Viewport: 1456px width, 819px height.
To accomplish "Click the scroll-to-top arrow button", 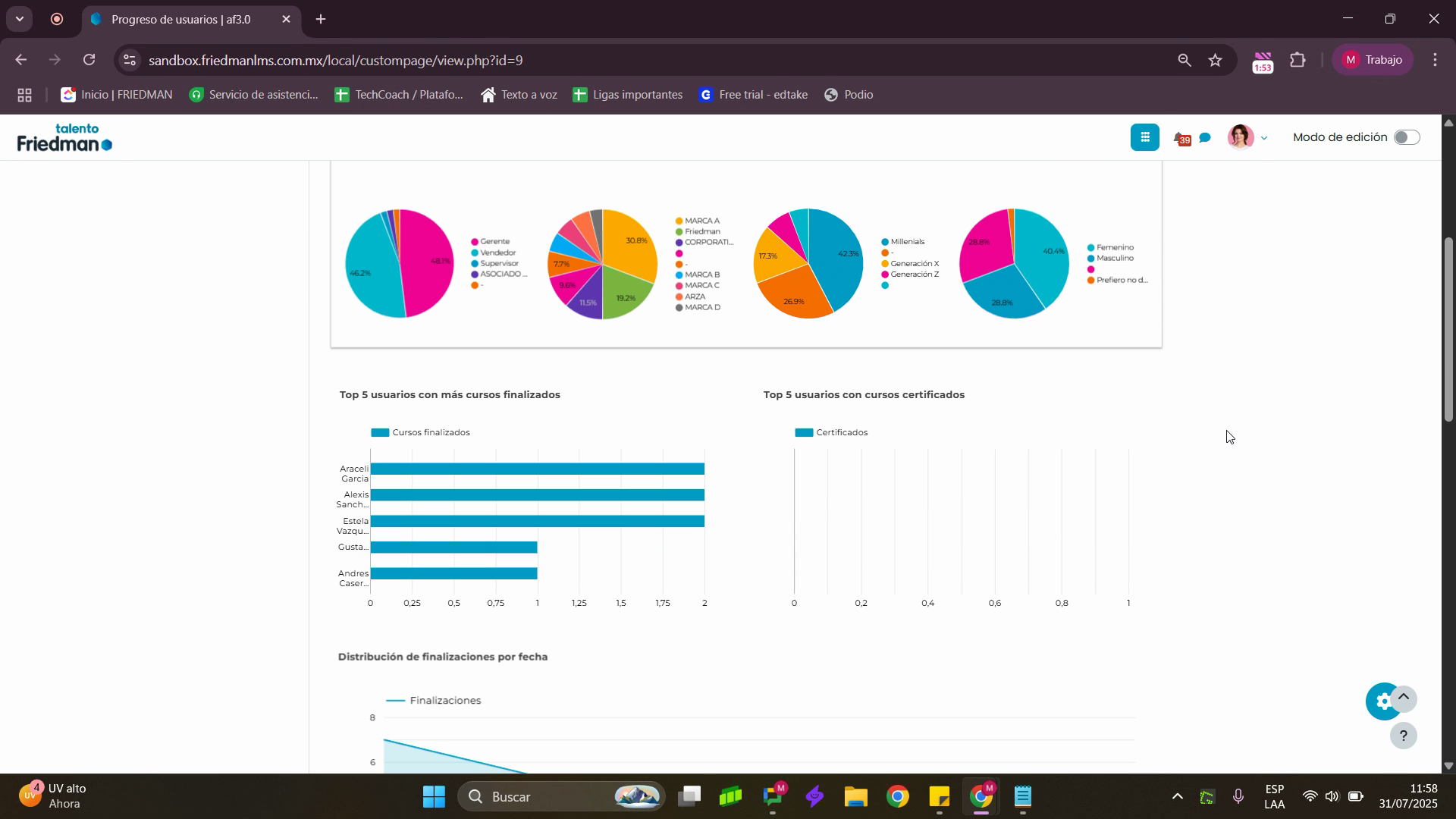I will pyautogui.click(x=1404, y=697).
